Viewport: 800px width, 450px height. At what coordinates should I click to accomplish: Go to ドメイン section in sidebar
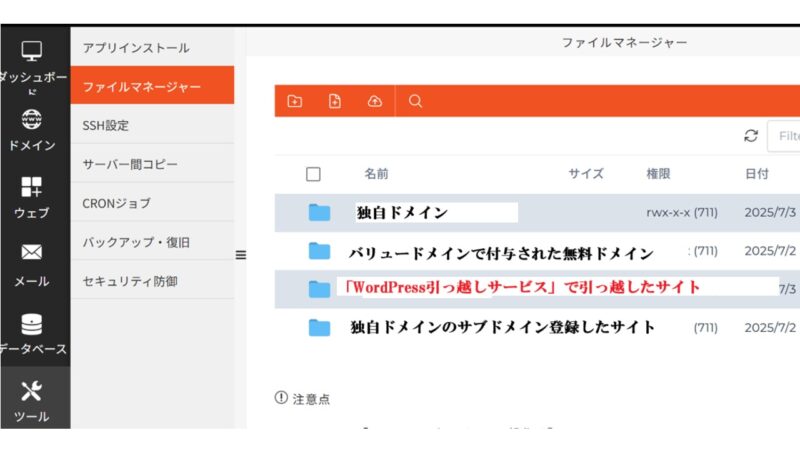[x=32, y=130]
